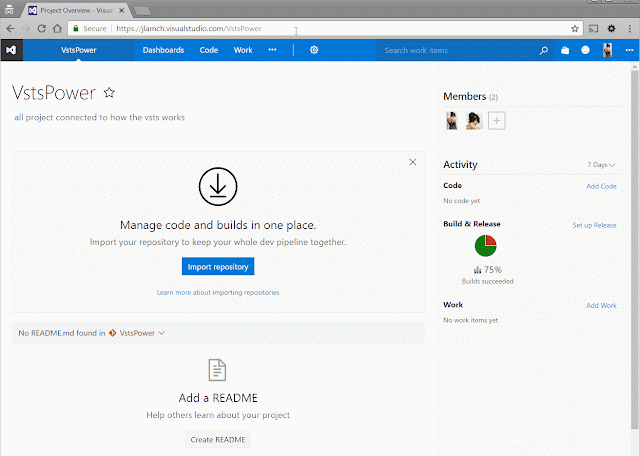Viewport: 640px width, 456px height.
Task: Favorite the VstsPower project with the star
Action: coord(109,93)
